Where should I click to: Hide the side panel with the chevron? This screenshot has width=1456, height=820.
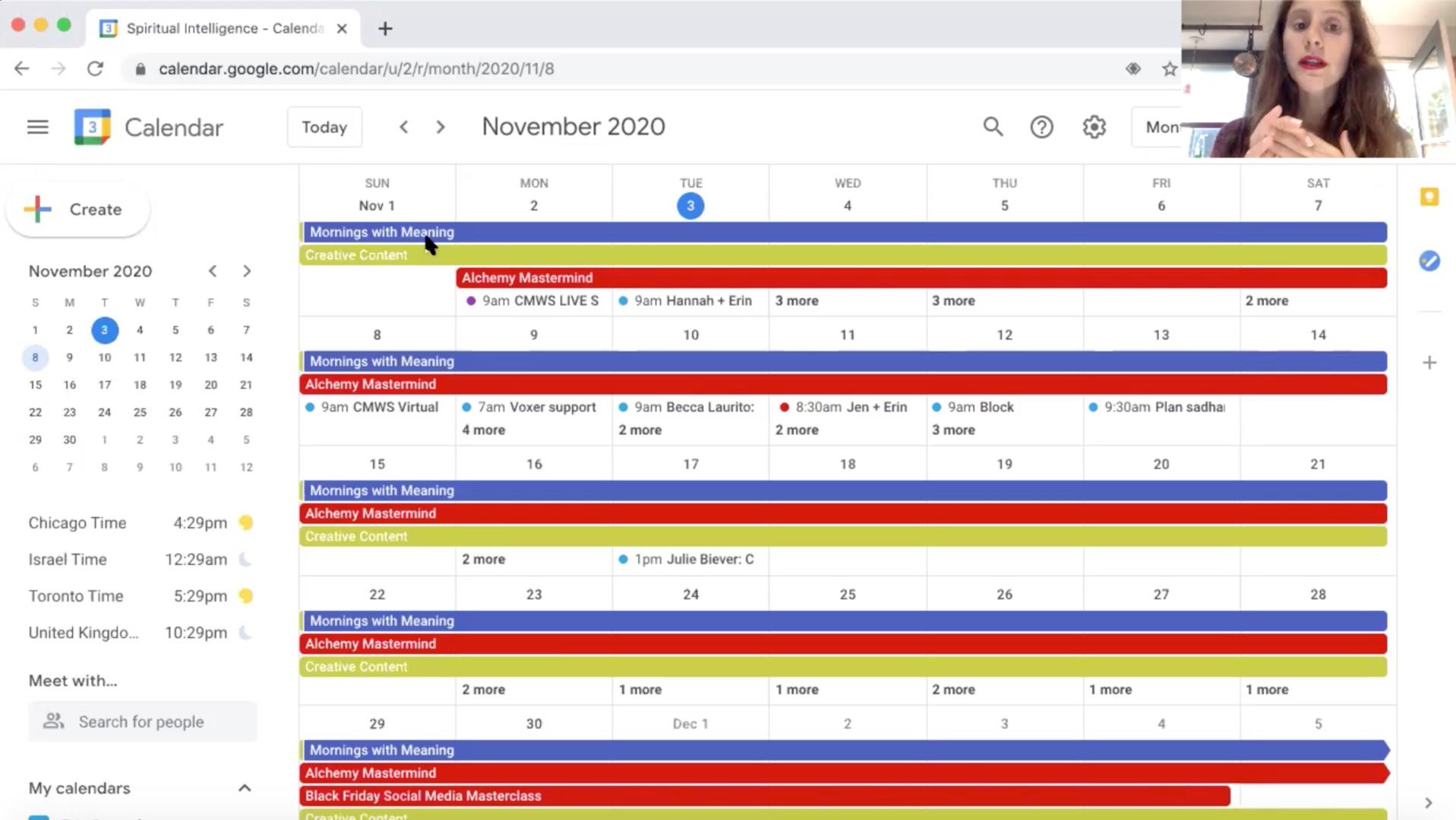(1428, 803)
